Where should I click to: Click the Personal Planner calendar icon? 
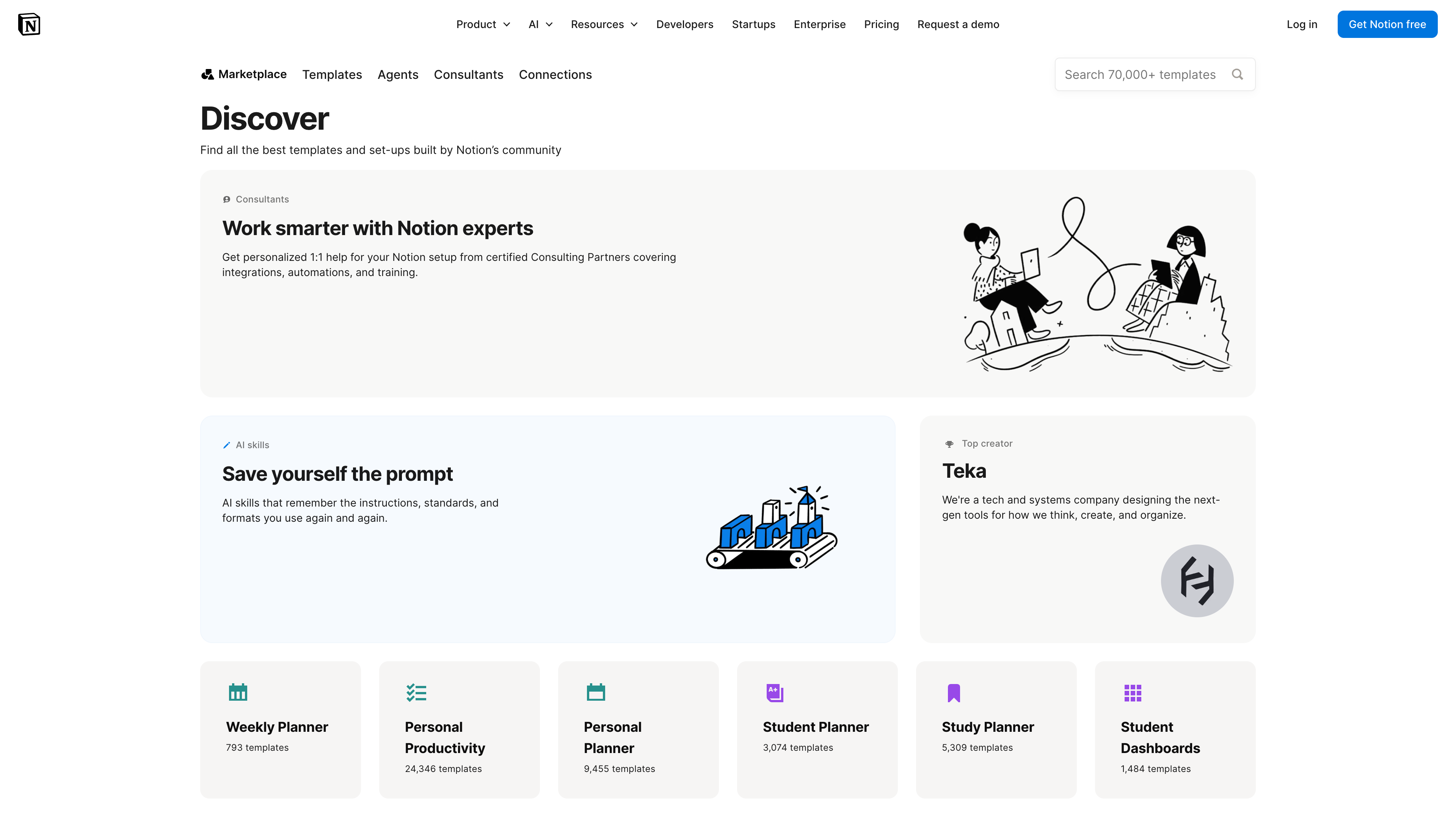(x=596, y=692)
